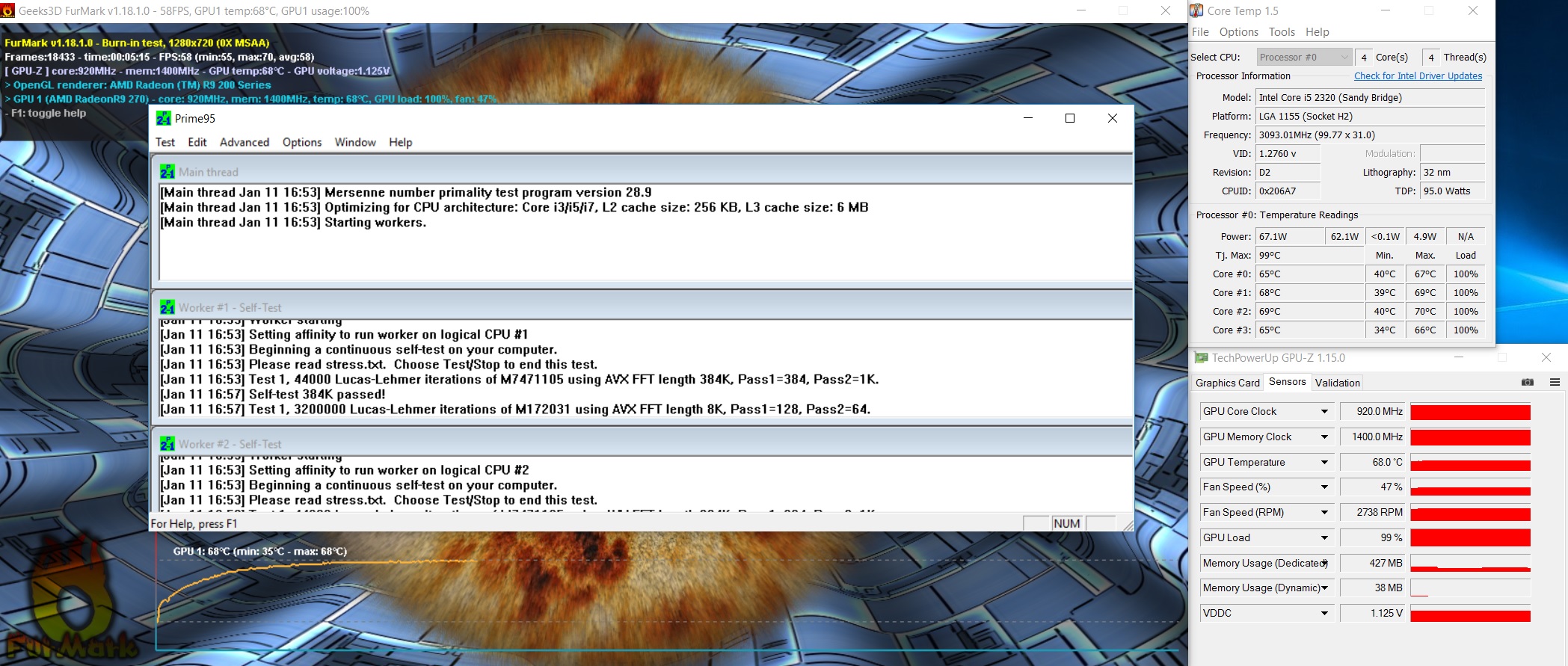Click the FurMark GPU temperature graph label
This screenshot has width=1568, height=666.
(x=260, y=552)
